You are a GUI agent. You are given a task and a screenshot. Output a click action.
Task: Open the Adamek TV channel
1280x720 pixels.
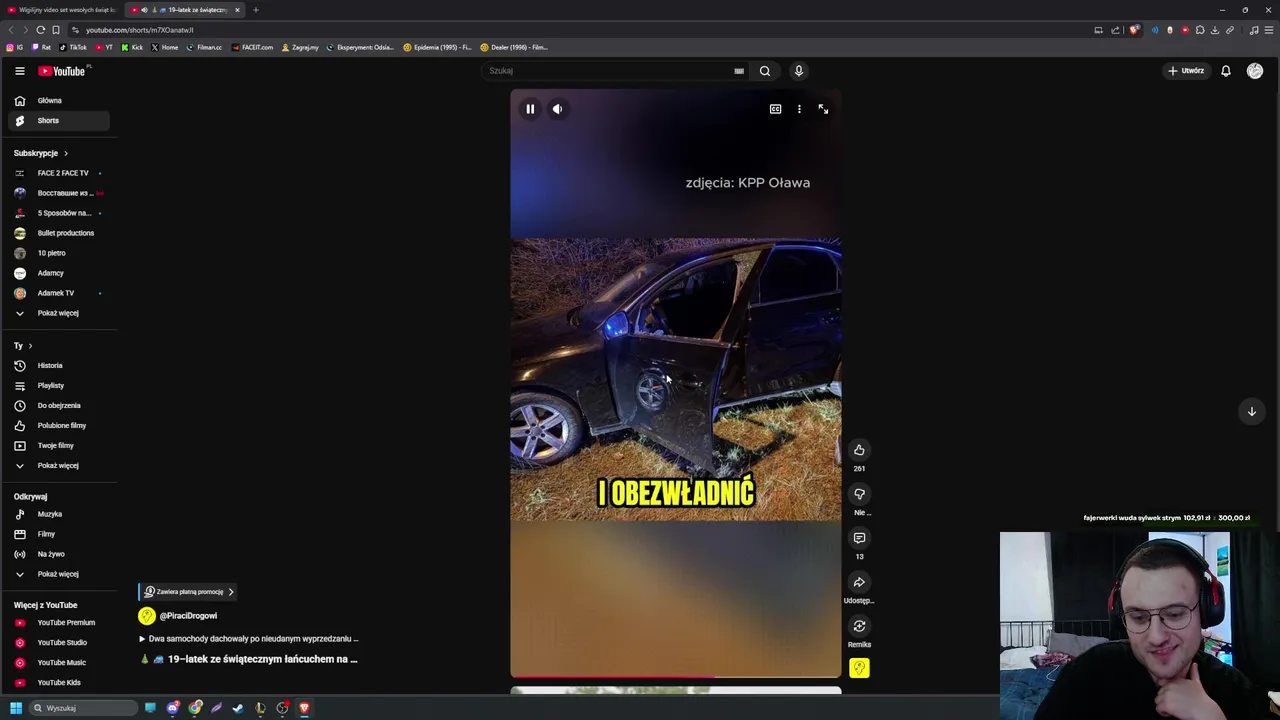pyautogui.click(x=59, y=293)
